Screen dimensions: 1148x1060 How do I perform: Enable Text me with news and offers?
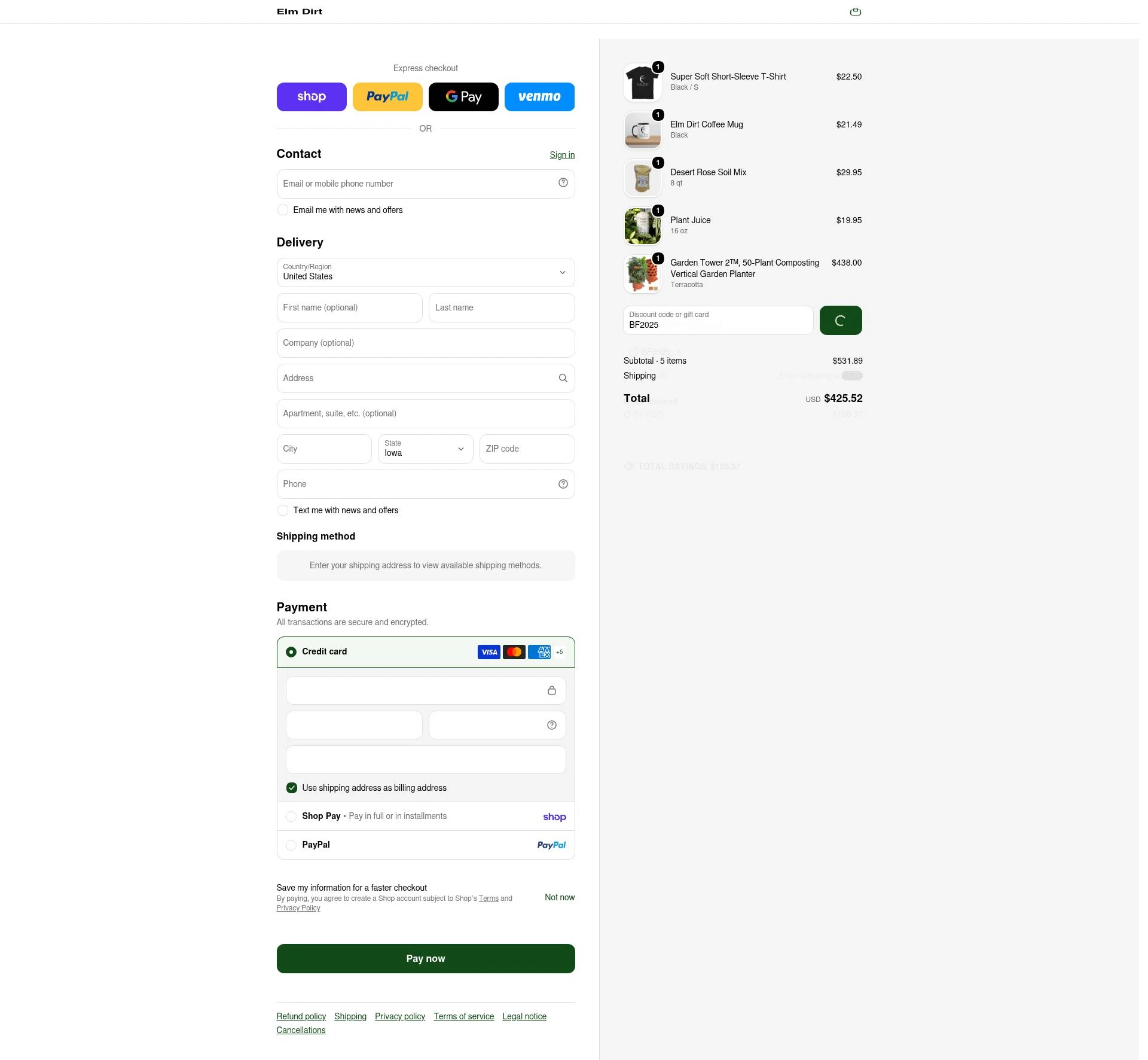point(283,510)
